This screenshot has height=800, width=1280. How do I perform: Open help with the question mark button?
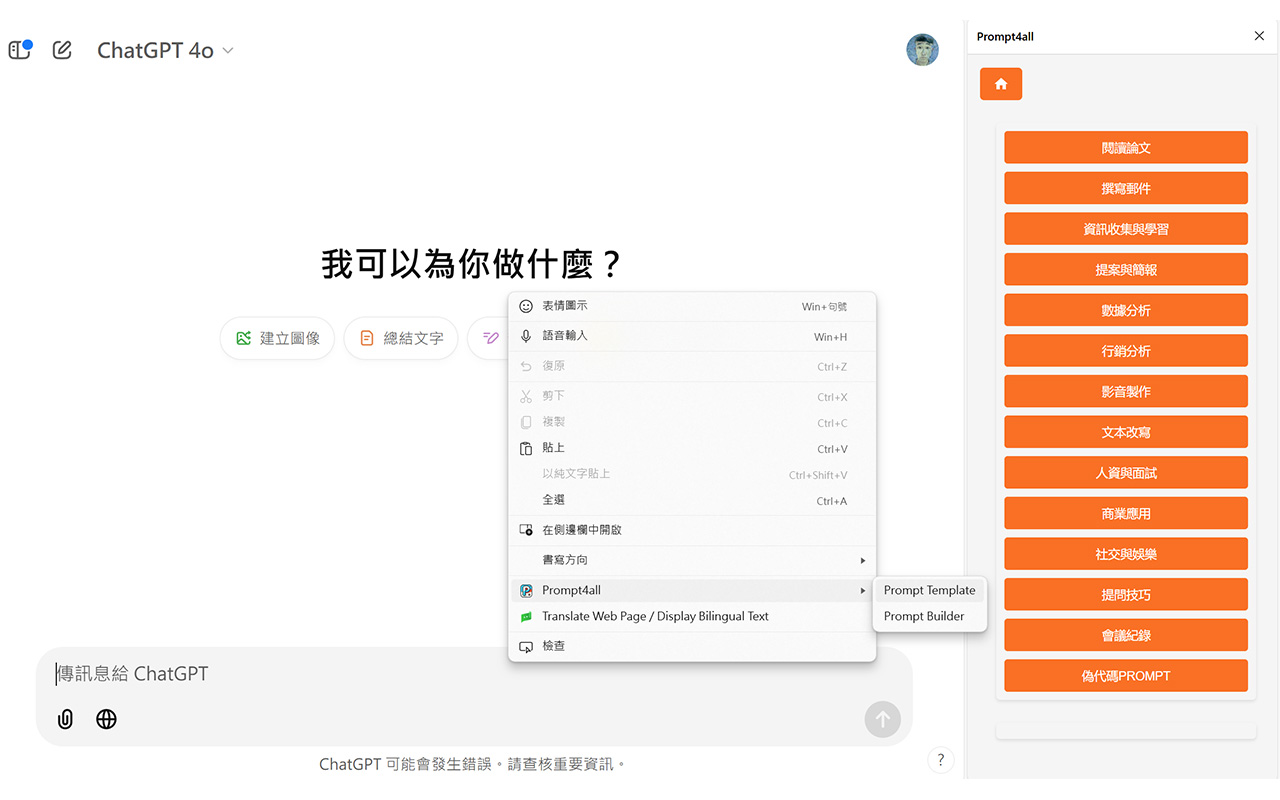(940, 760)
